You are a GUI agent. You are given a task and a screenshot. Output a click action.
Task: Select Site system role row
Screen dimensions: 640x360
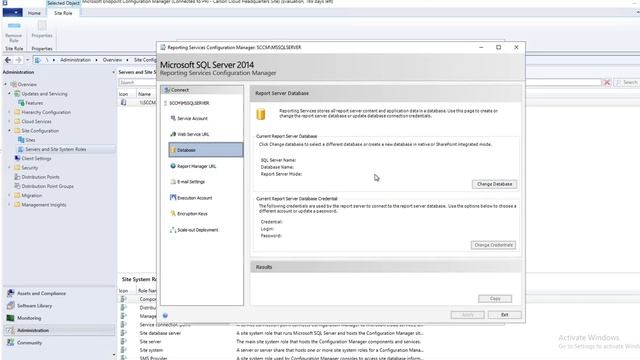271,350
